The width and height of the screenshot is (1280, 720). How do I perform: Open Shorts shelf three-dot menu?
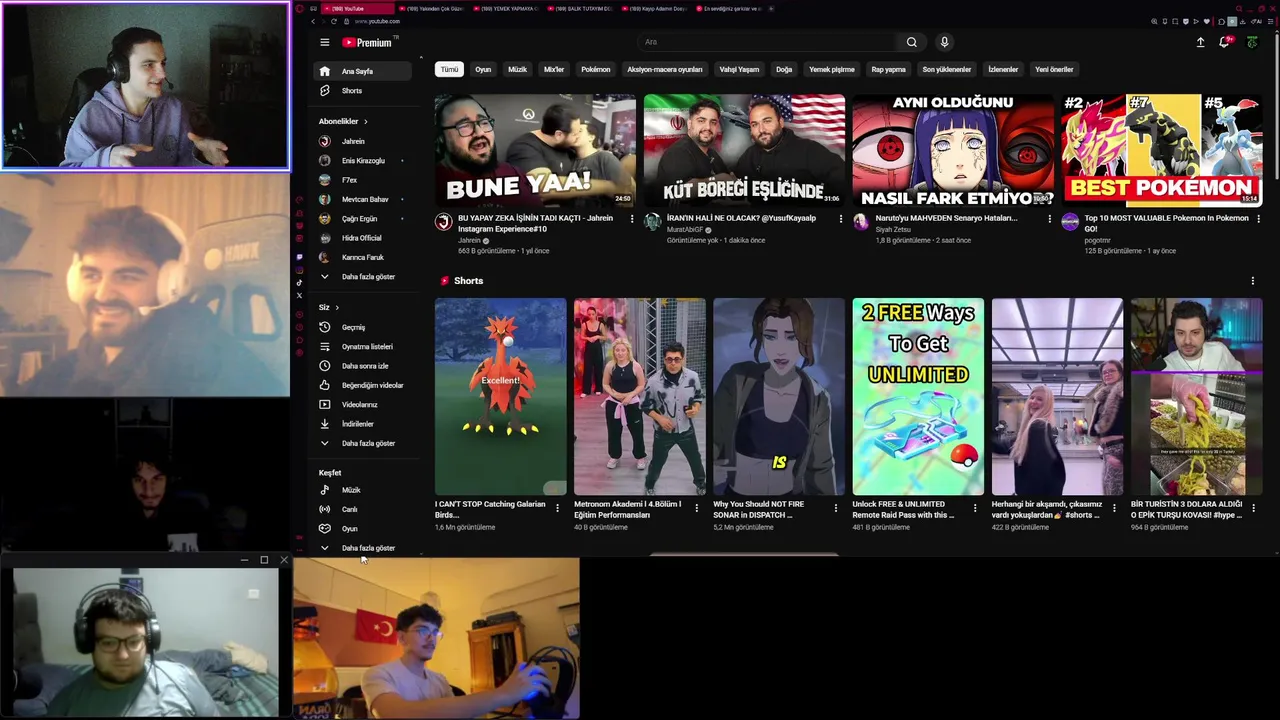click(x=1252, y=281)
